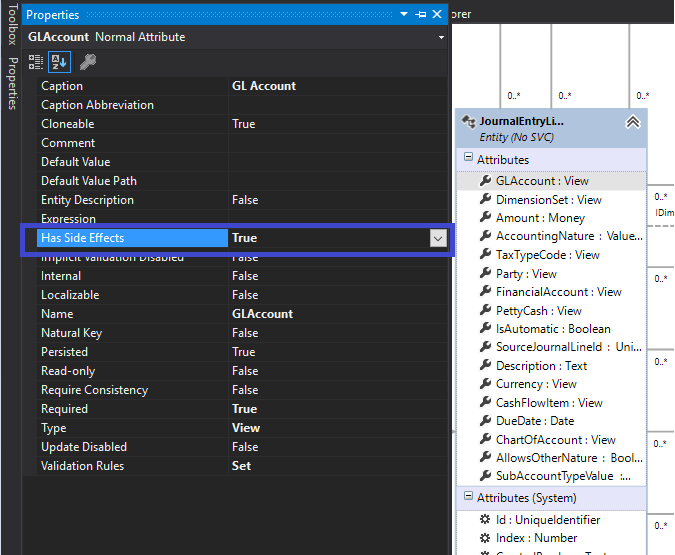
Task: Click the wrench icon beside Amount : Money
Action: click(486, 217)
